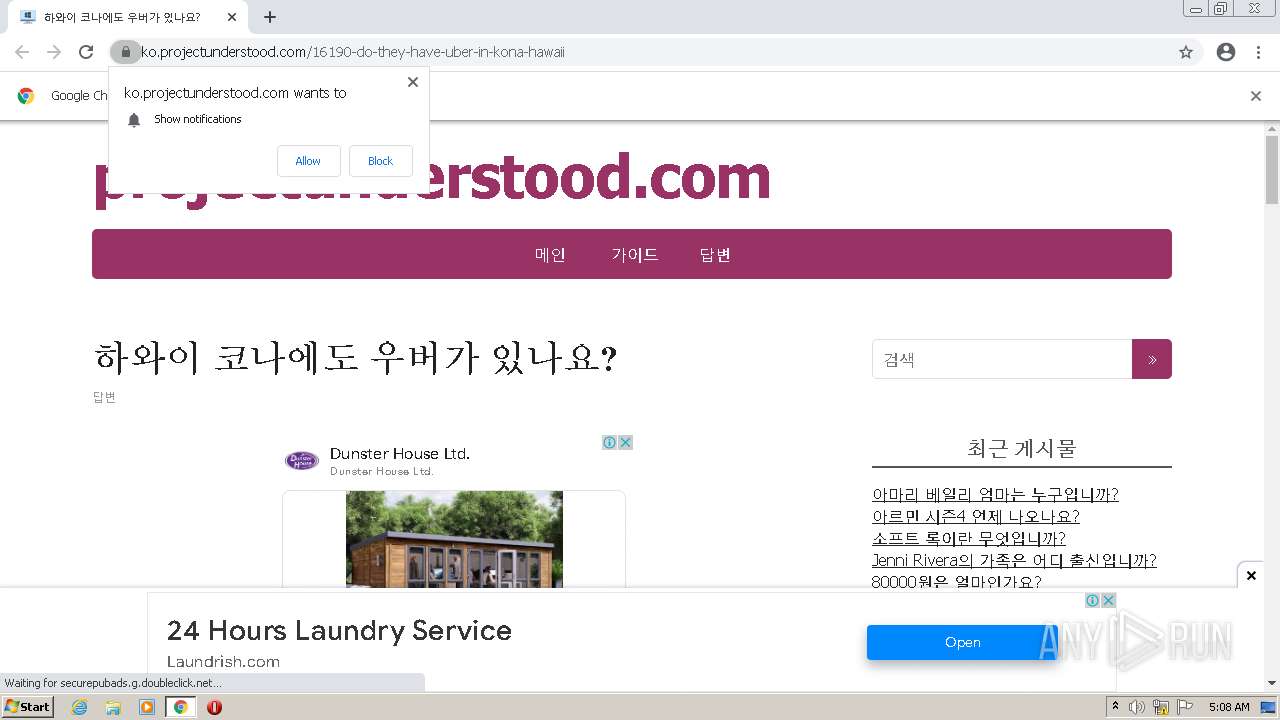Block notifications from ko.projectunderstood.com
The height and width of the screenshot is (720, 1280).
pyautogui.click(x=380, y=161)
